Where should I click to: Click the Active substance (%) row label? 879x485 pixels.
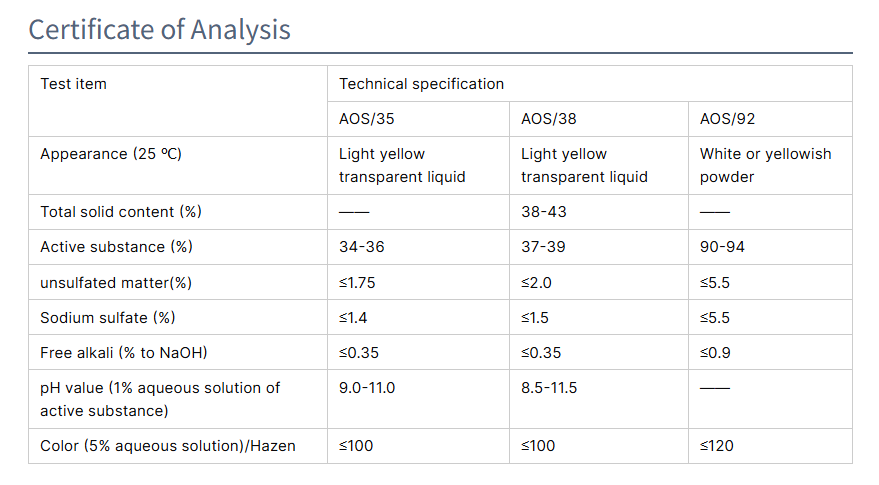click(116, 247)
